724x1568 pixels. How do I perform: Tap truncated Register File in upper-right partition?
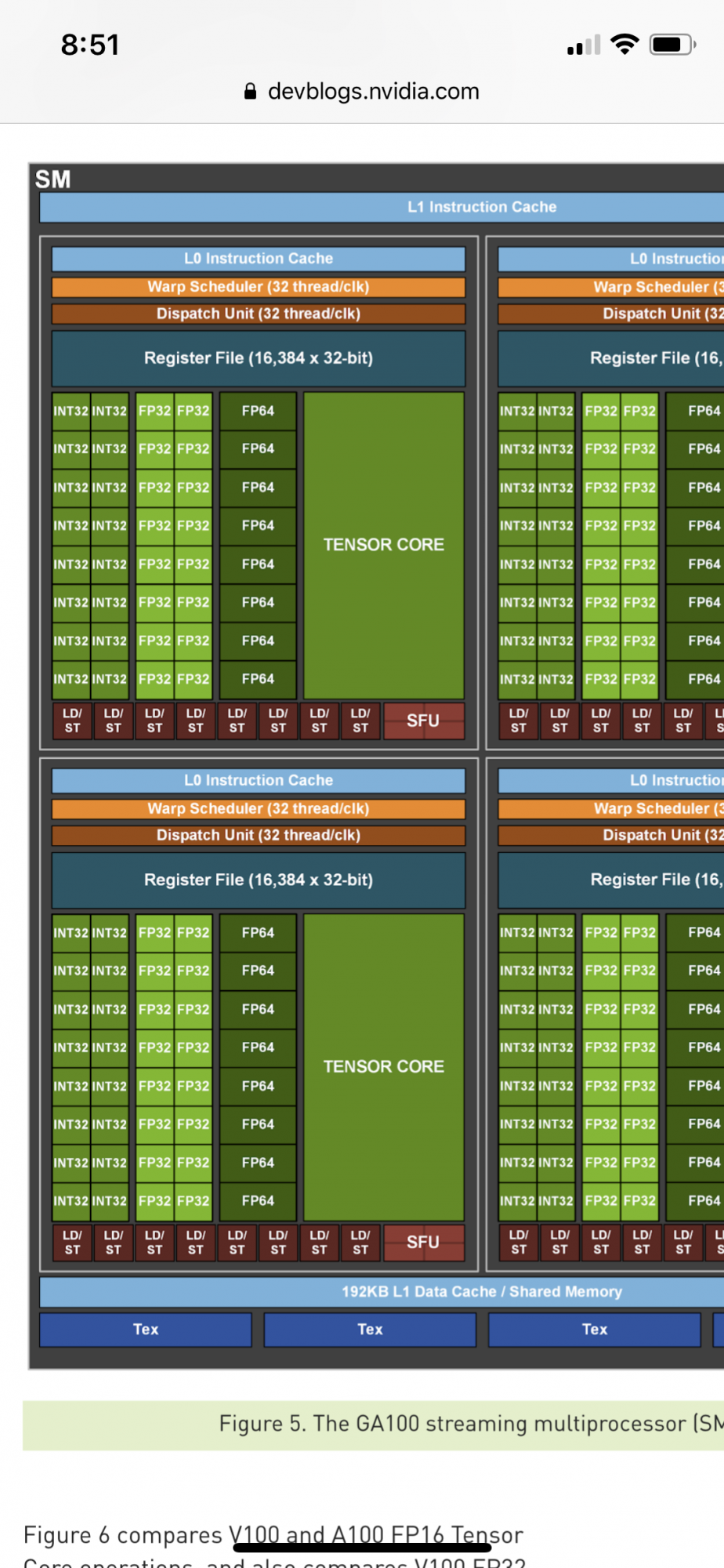click(x=611, y=358)
